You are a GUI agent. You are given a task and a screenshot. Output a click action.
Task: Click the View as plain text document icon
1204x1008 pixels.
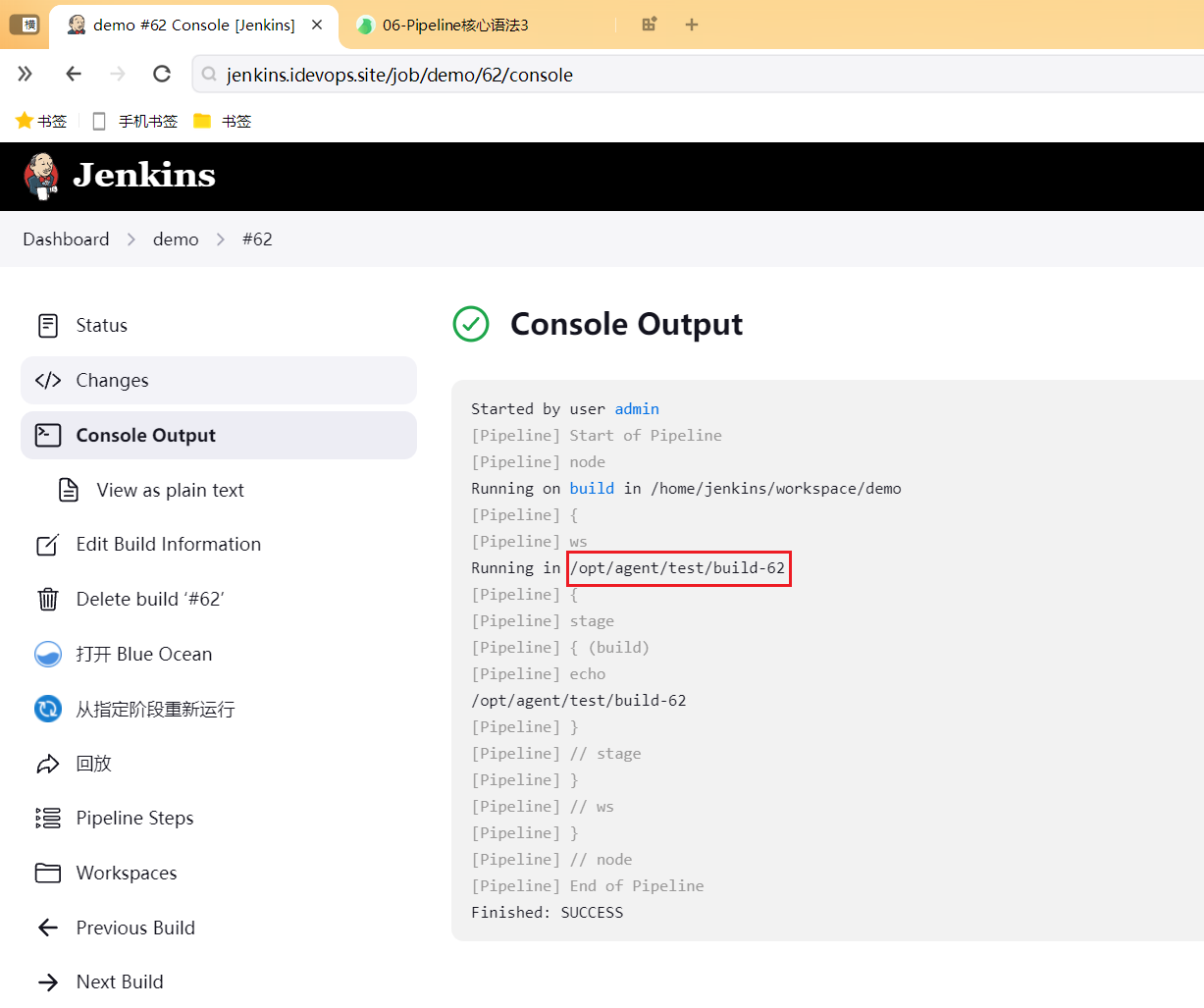pos(69,490)
